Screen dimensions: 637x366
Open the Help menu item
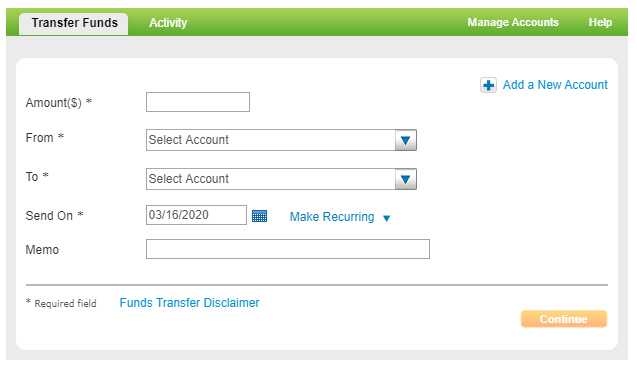600,22
